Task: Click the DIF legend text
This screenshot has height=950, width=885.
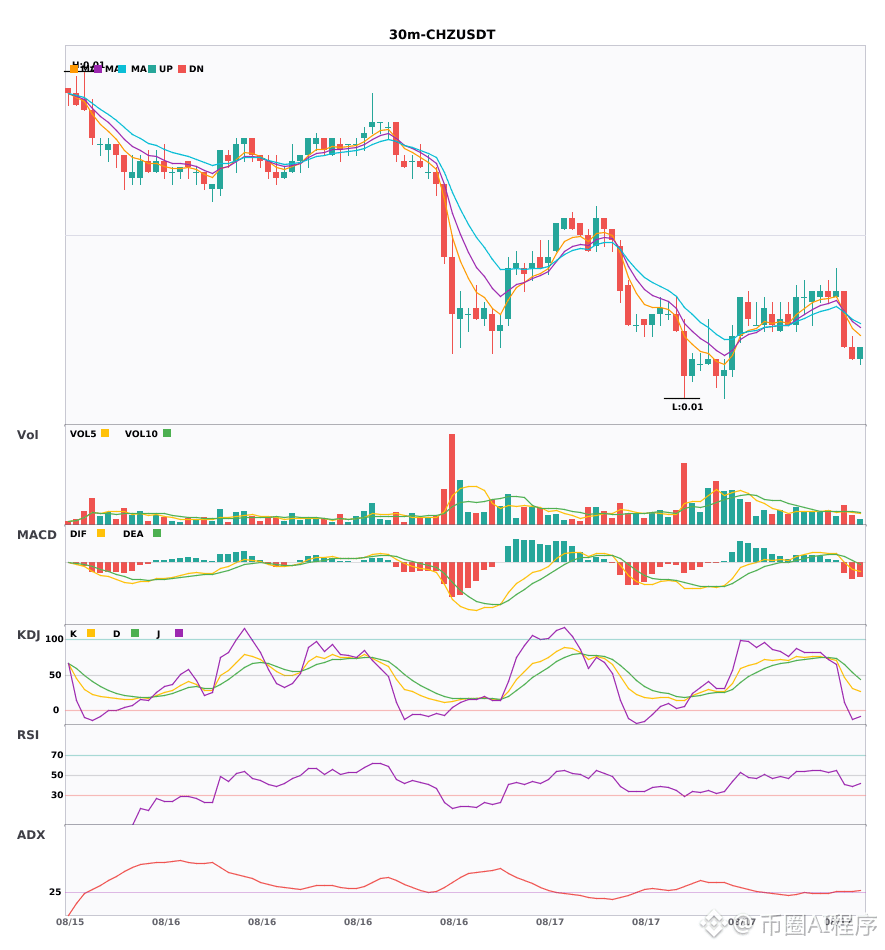Action: tap(78, 534)
